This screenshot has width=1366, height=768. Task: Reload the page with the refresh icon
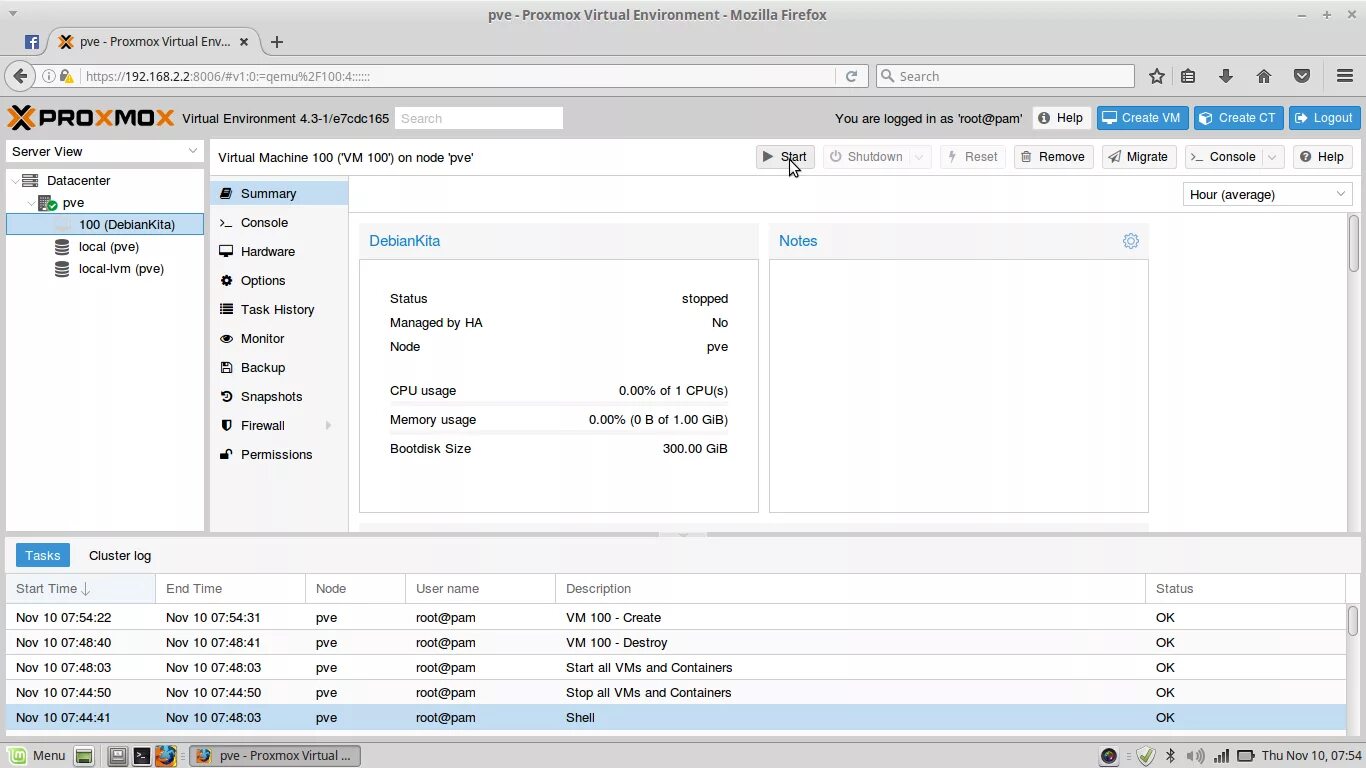point(851,76)
